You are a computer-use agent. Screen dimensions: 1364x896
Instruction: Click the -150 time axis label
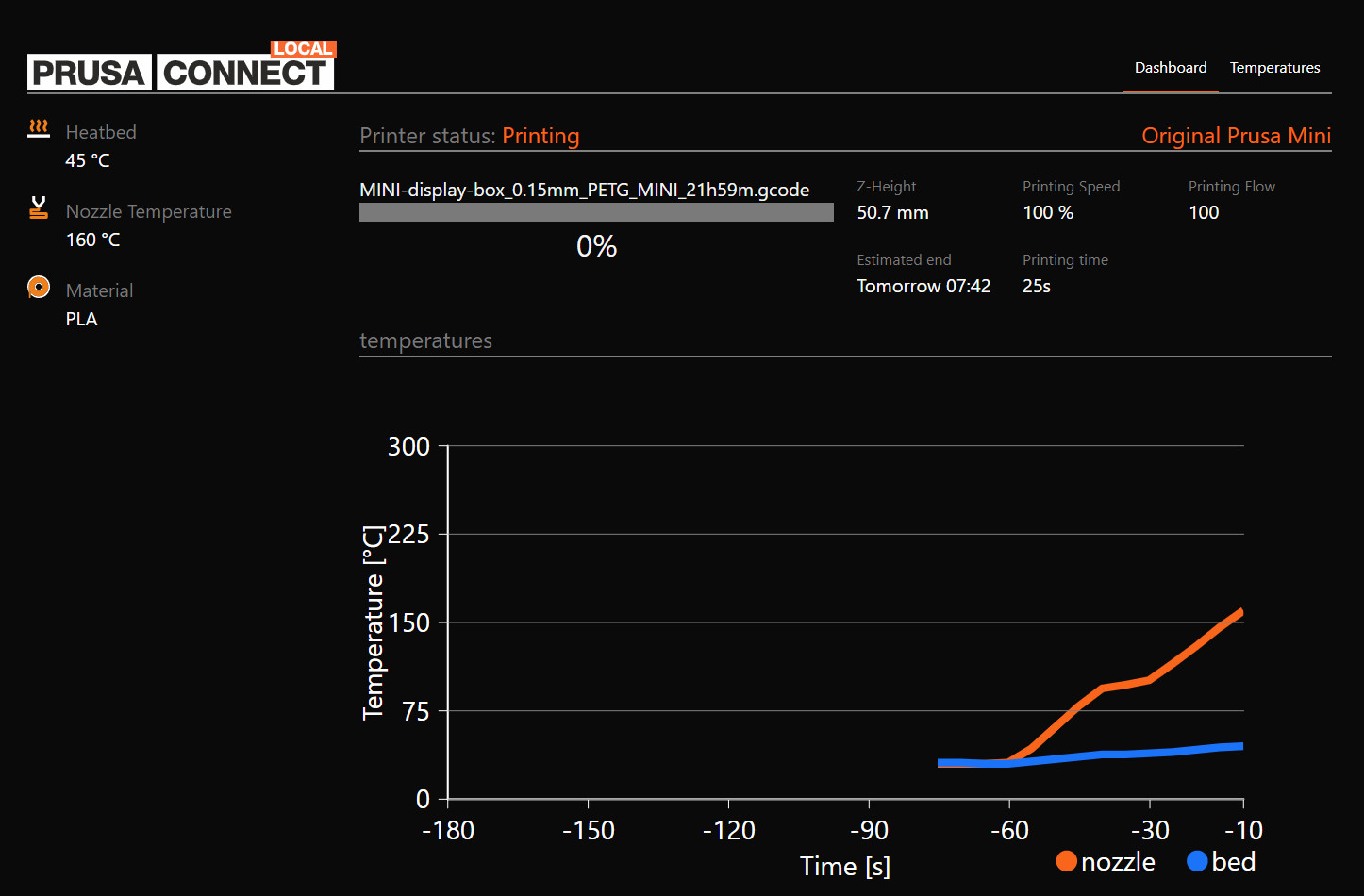tap(588, 830)
